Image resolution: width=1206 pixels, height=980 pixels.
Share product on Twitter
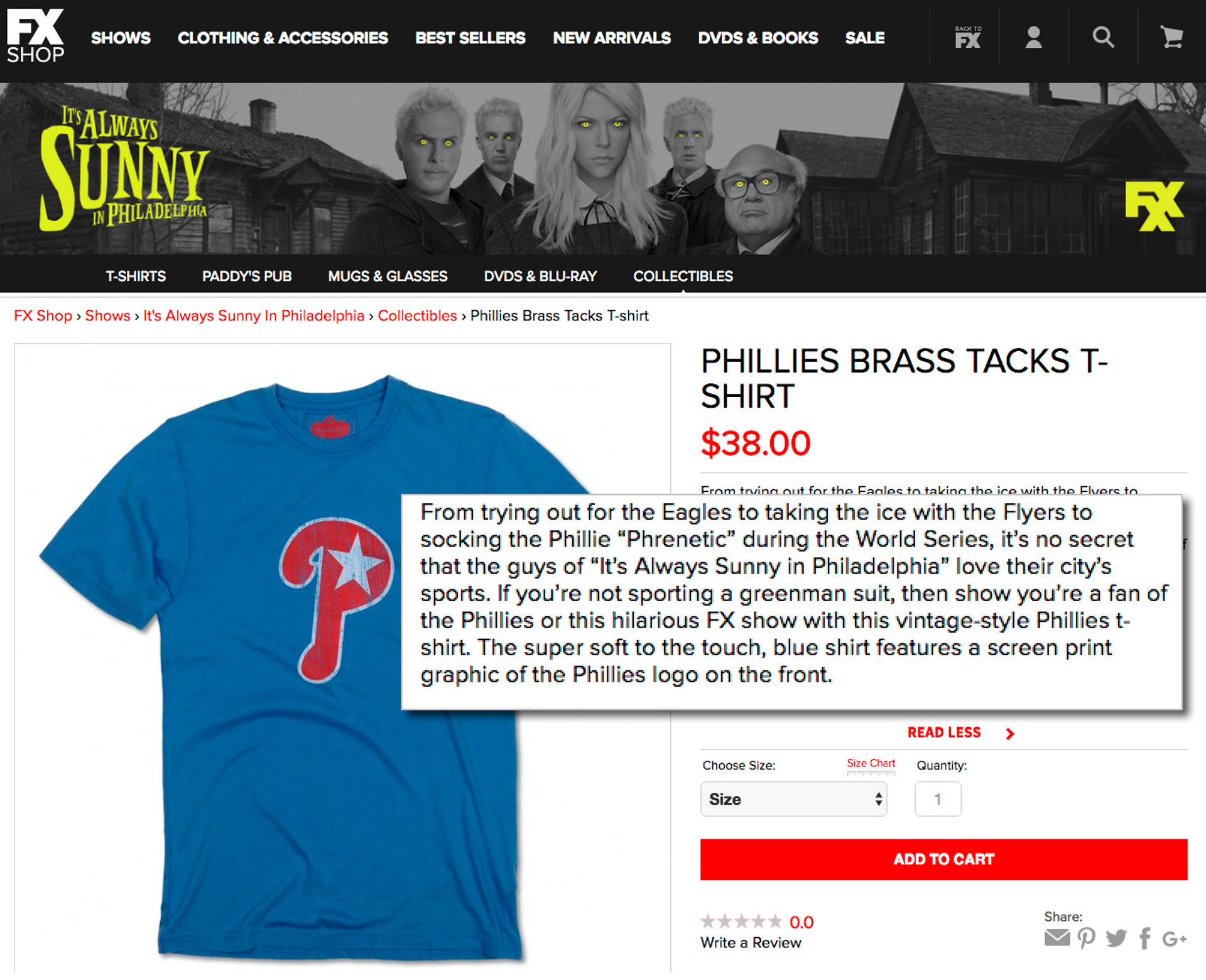1116,938
